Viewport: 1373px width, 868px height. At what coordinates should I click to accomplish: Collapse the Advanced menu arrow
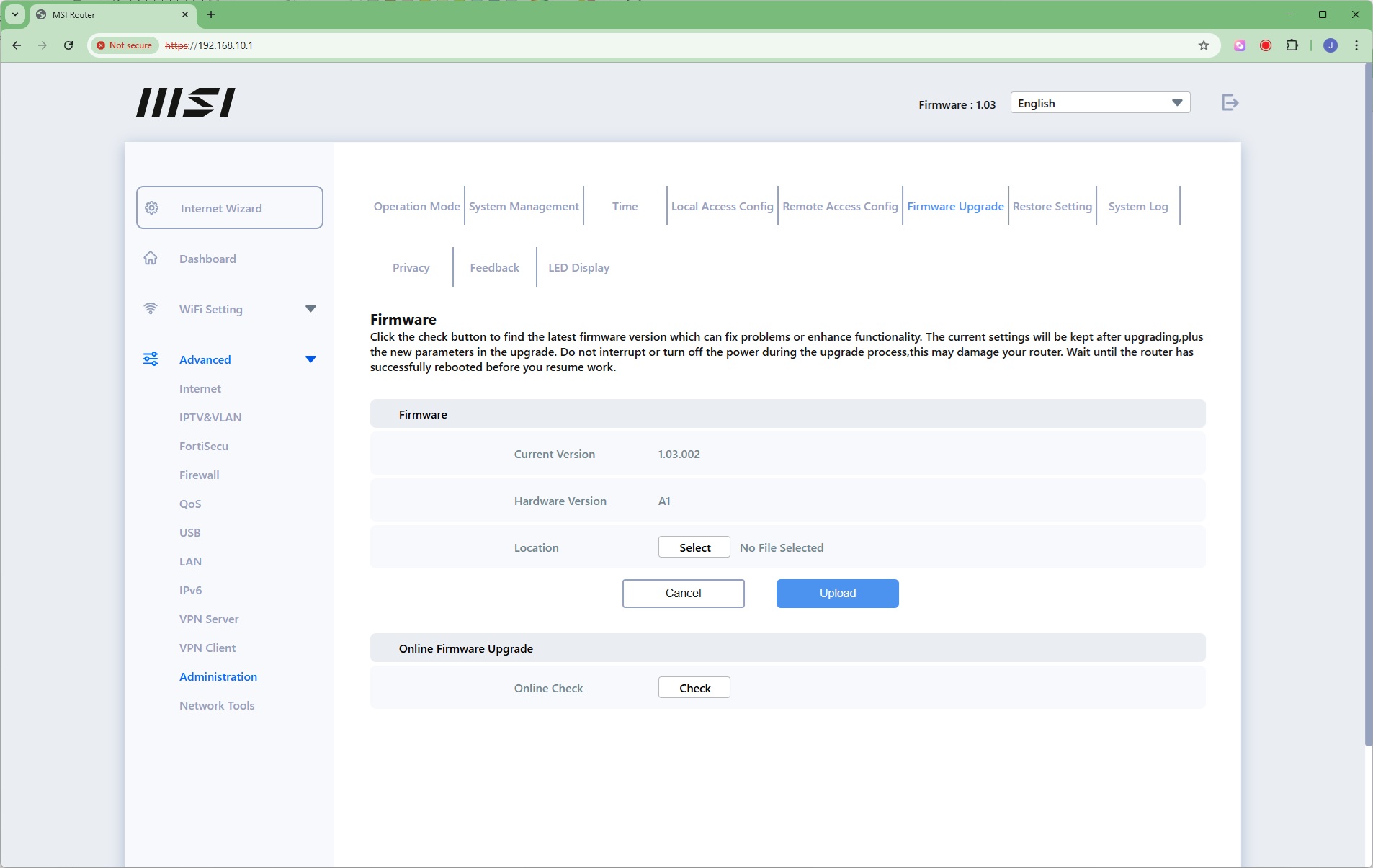(310, 359)
